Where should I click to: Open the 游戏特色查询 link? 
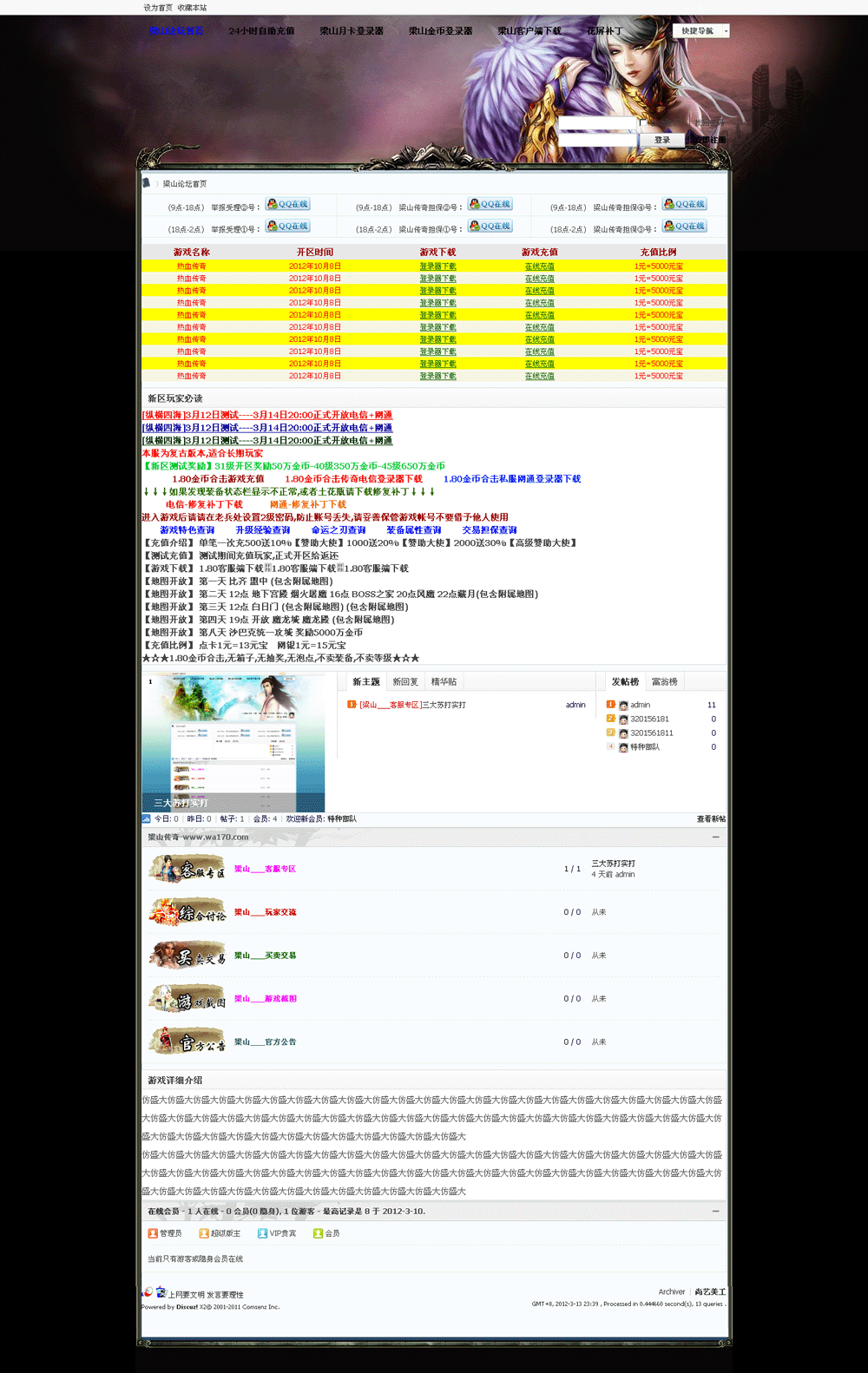pyautogui.click(x=187, y=530)
